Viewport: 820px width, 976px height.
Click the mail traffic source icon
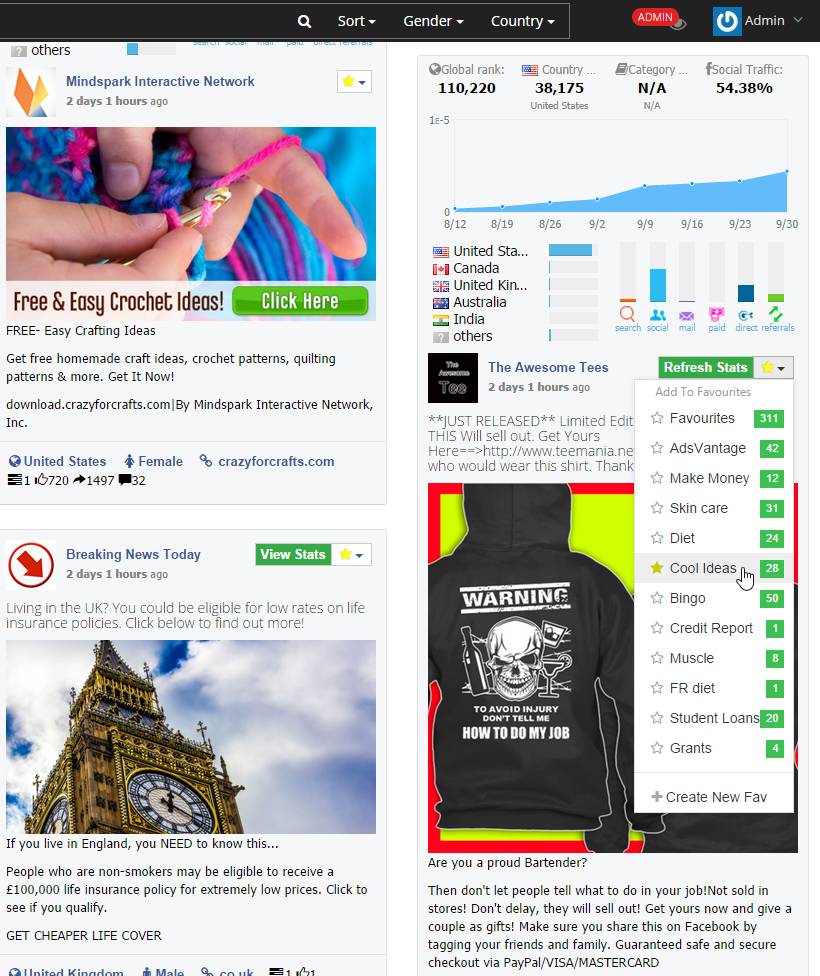click(x=687, y=316)
